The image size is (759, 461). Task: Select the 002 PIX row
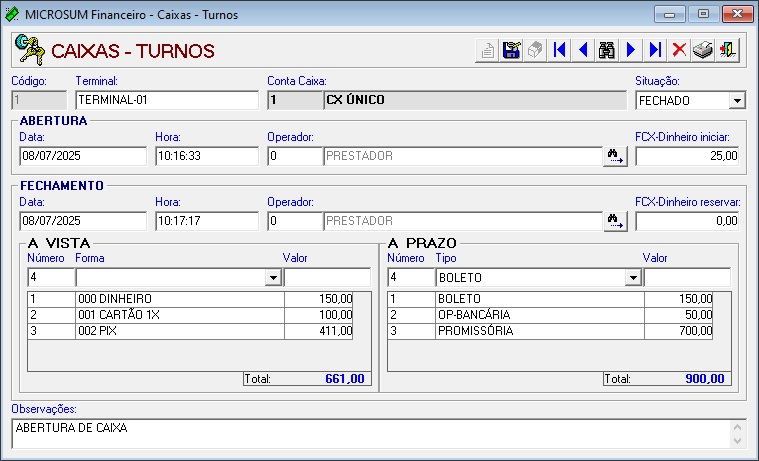190,331
